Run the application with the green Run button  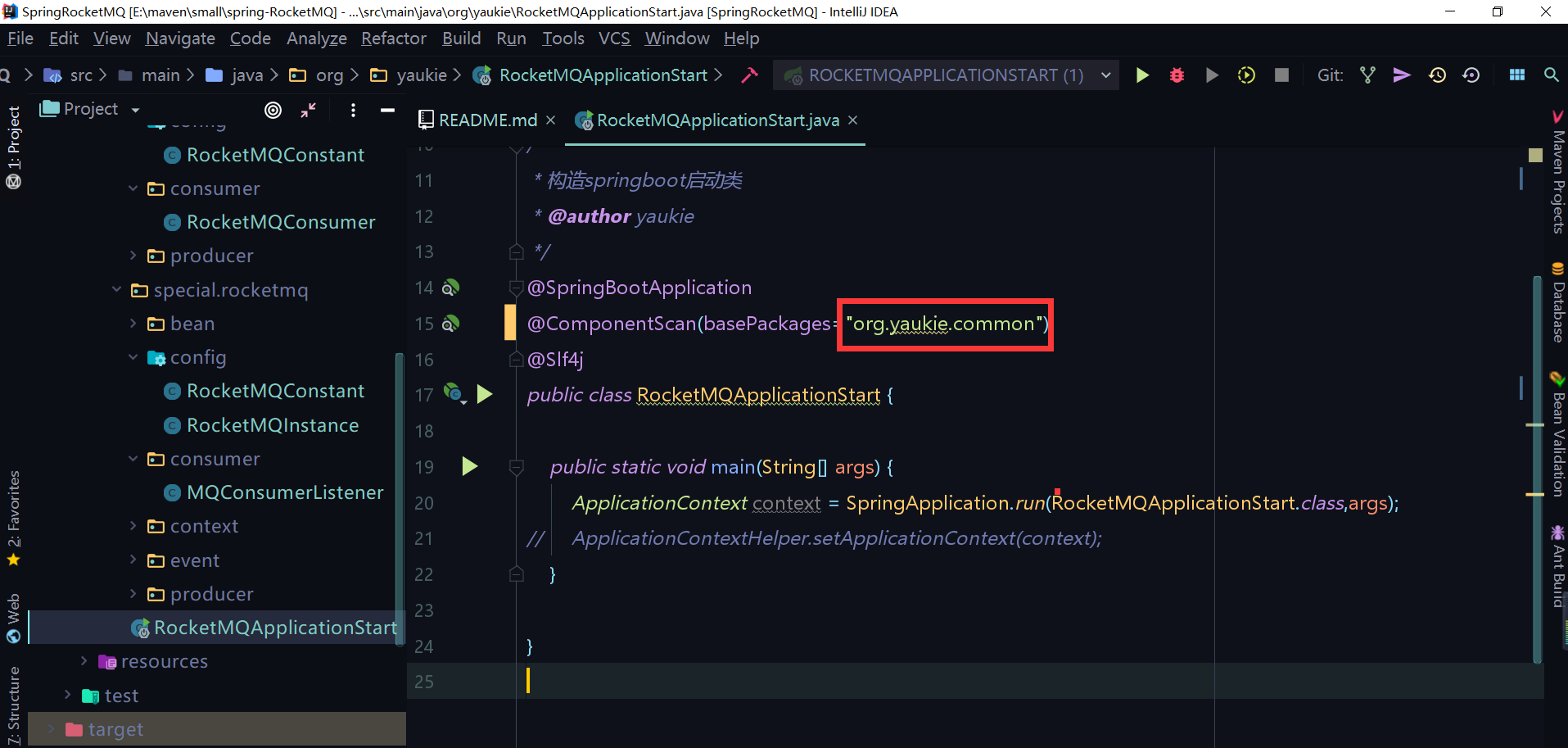(x=1142, y=75)
